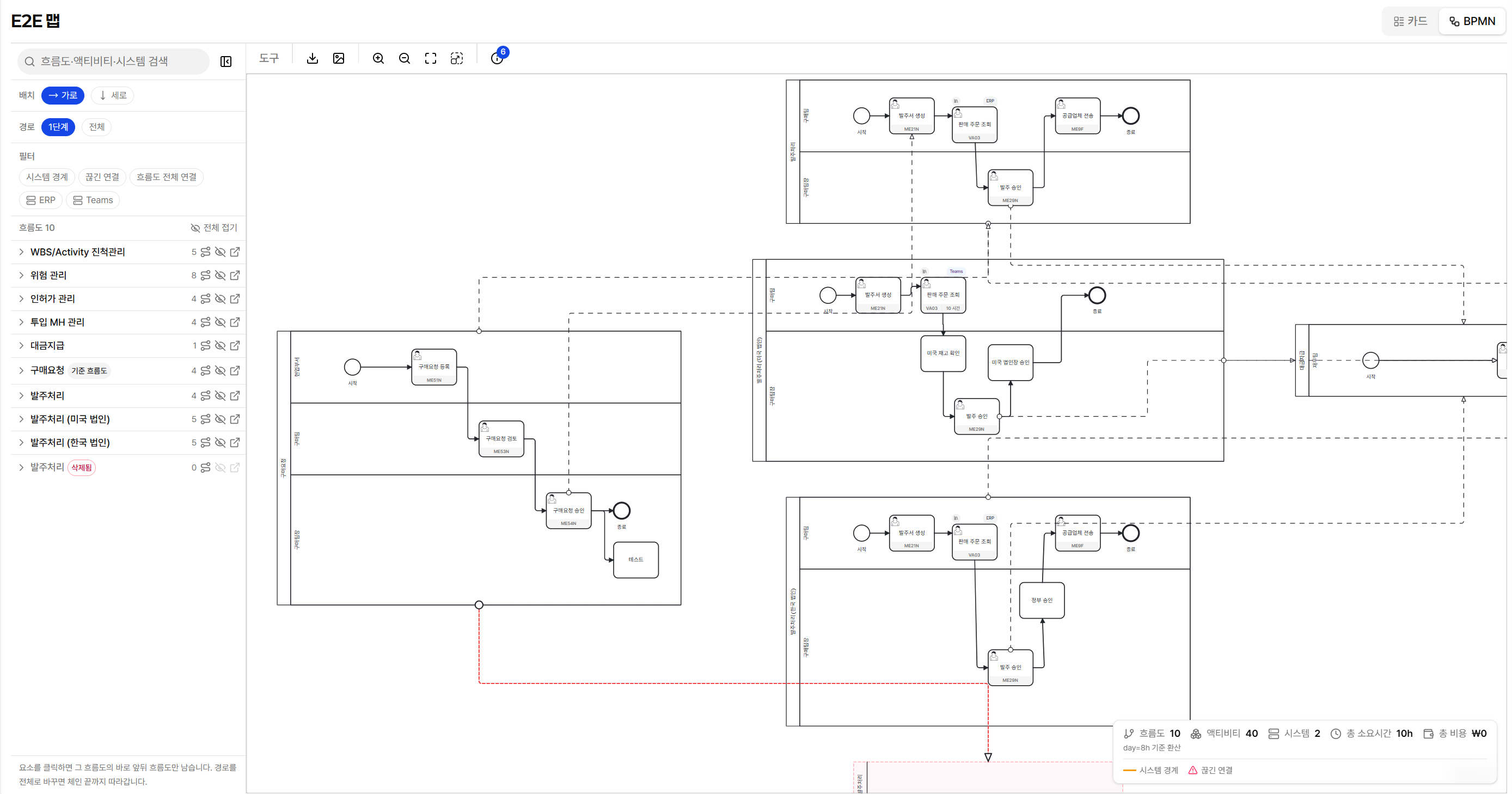Fit diagram to screen icon
The image size is (1512, 794).
(x=431, y=58)
